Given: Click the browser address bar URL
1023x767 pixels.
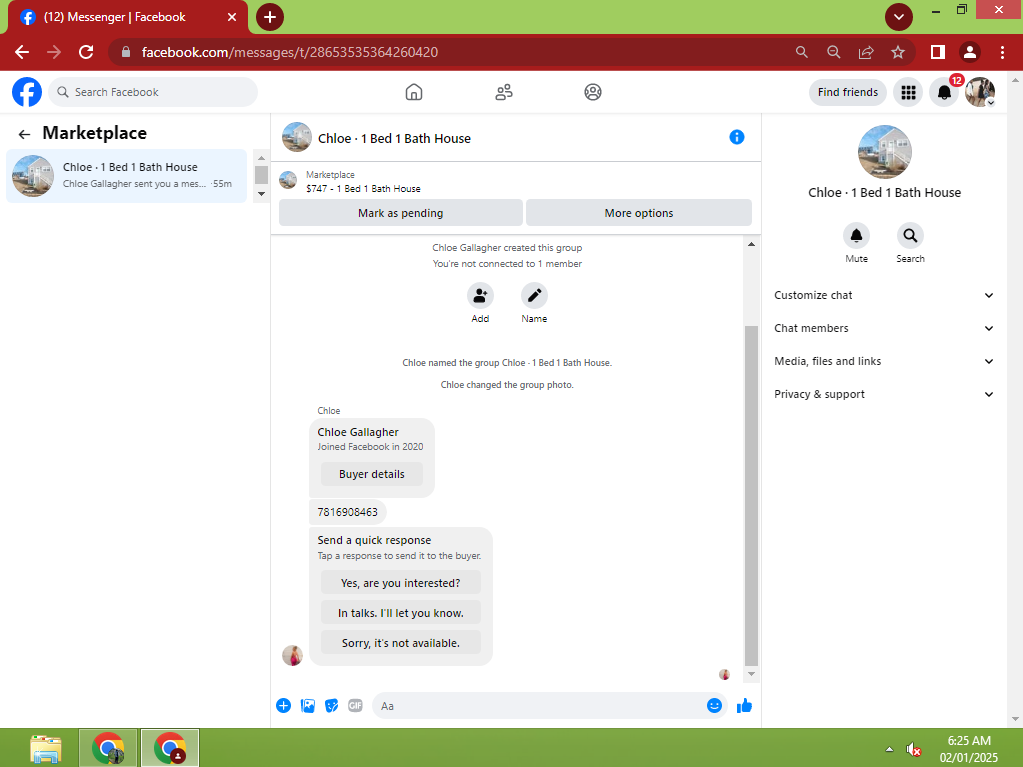Looking at the screenshot, I should point(290,52).
